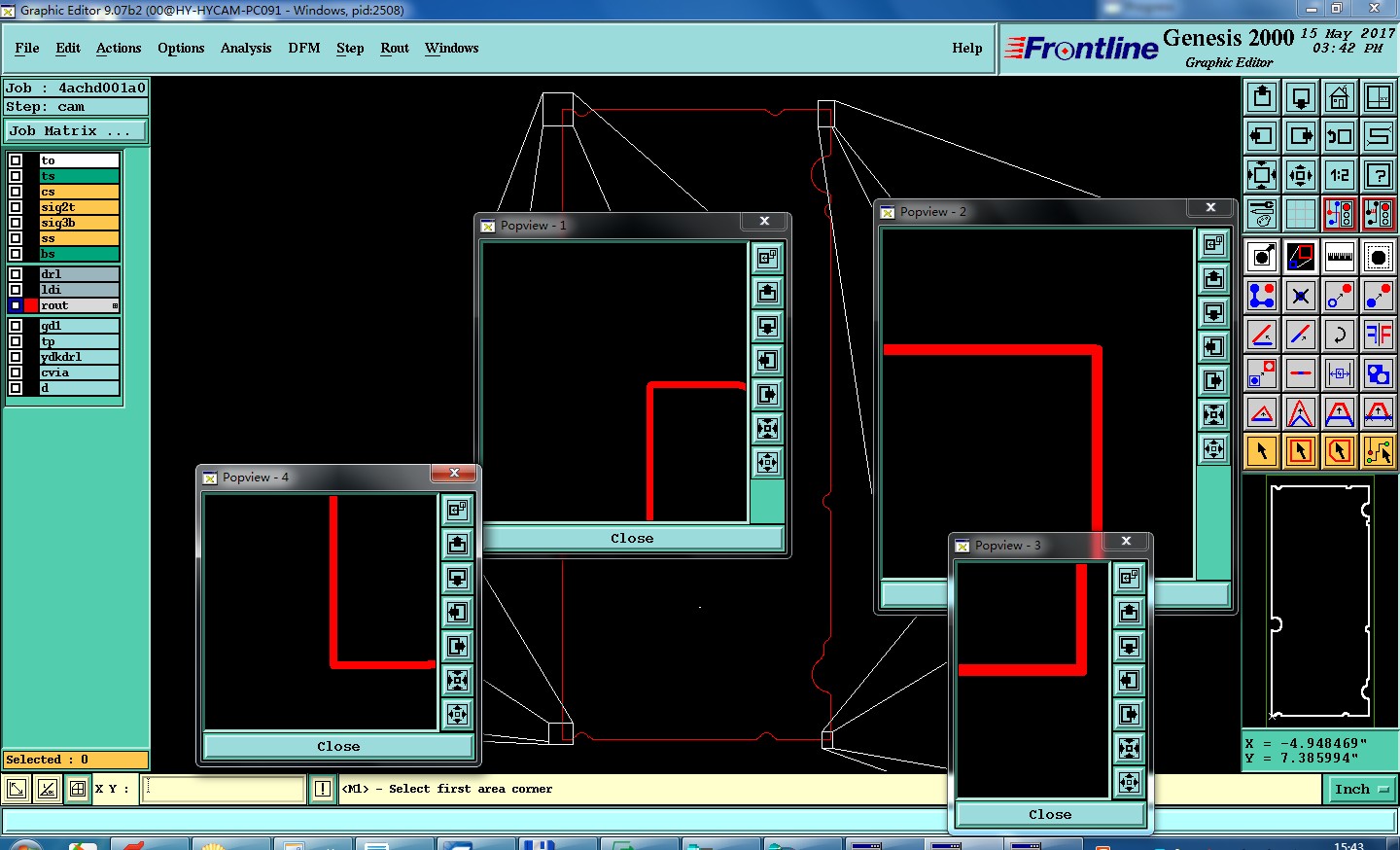The height and width of the screenshot is (850, 1400).
Task: Select the ruler measure tool
Action: coord(1340,257)
